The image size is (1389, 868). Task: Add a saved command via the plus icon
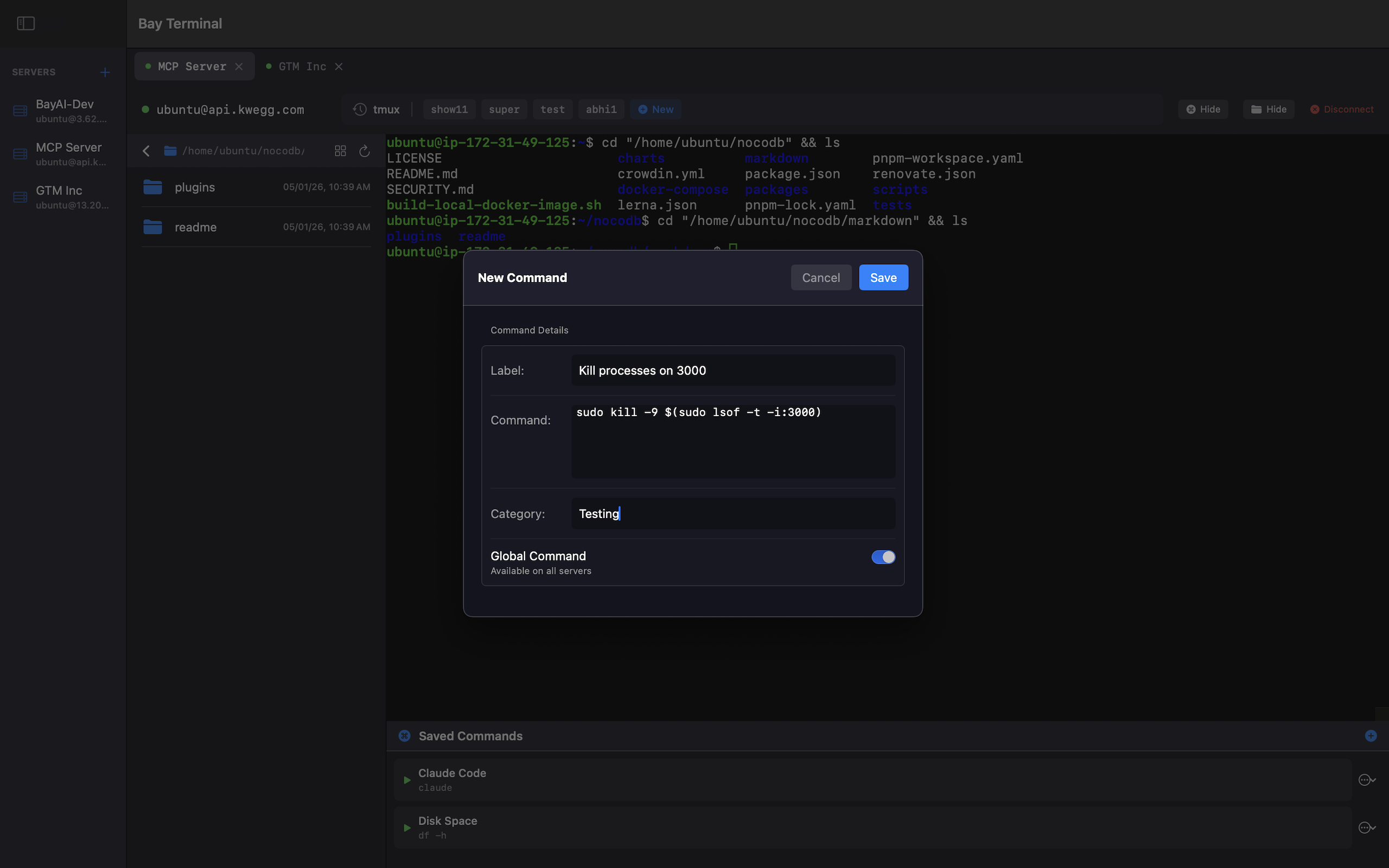(x=1371, y=736)
